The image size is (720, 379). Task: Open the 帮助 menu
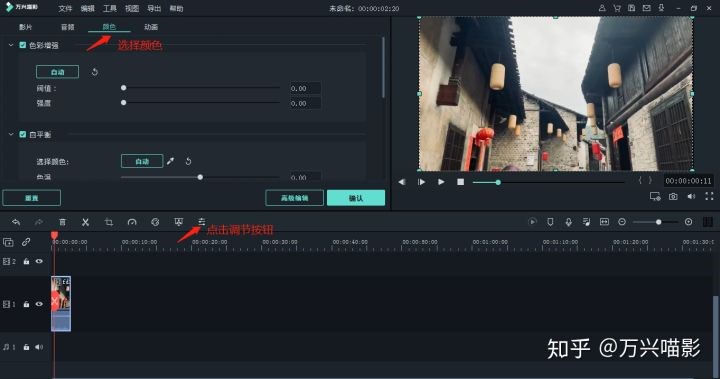[x=176, y=8]
